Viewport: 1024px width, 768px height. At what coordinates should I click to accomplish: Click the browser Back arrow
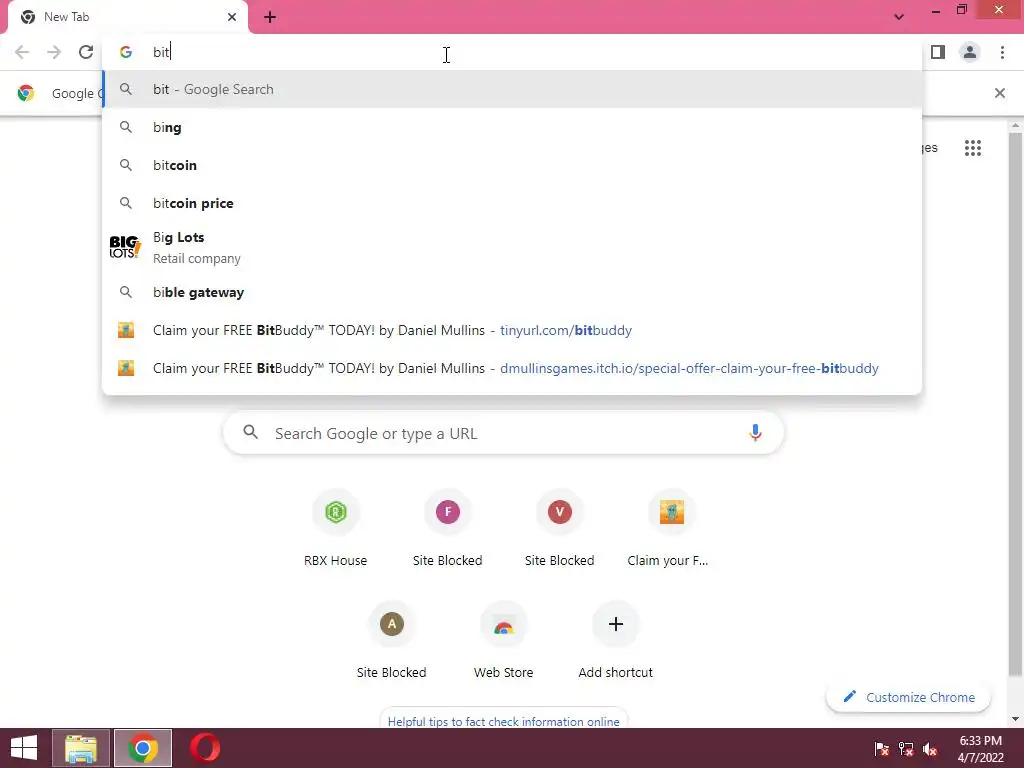pos(22,52)
